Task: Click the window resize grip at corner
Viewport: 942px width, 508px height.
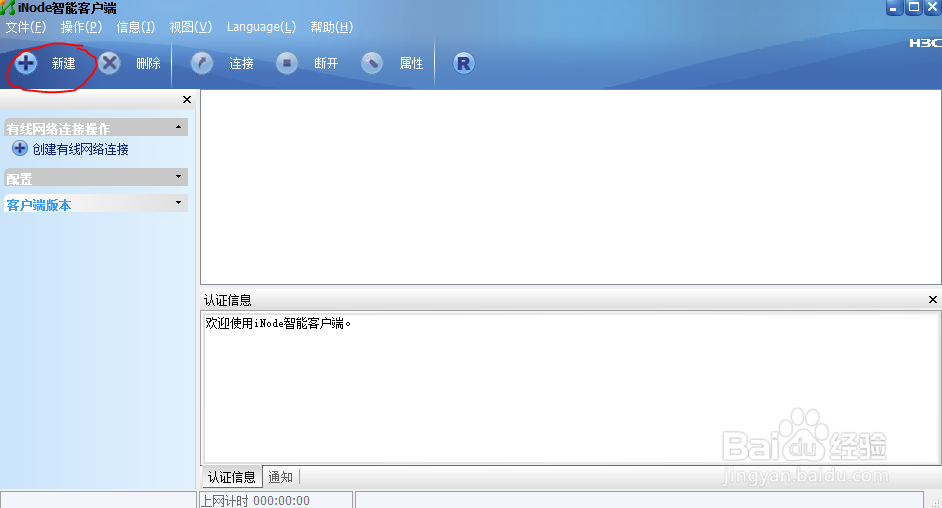Action: click(935, 503)
